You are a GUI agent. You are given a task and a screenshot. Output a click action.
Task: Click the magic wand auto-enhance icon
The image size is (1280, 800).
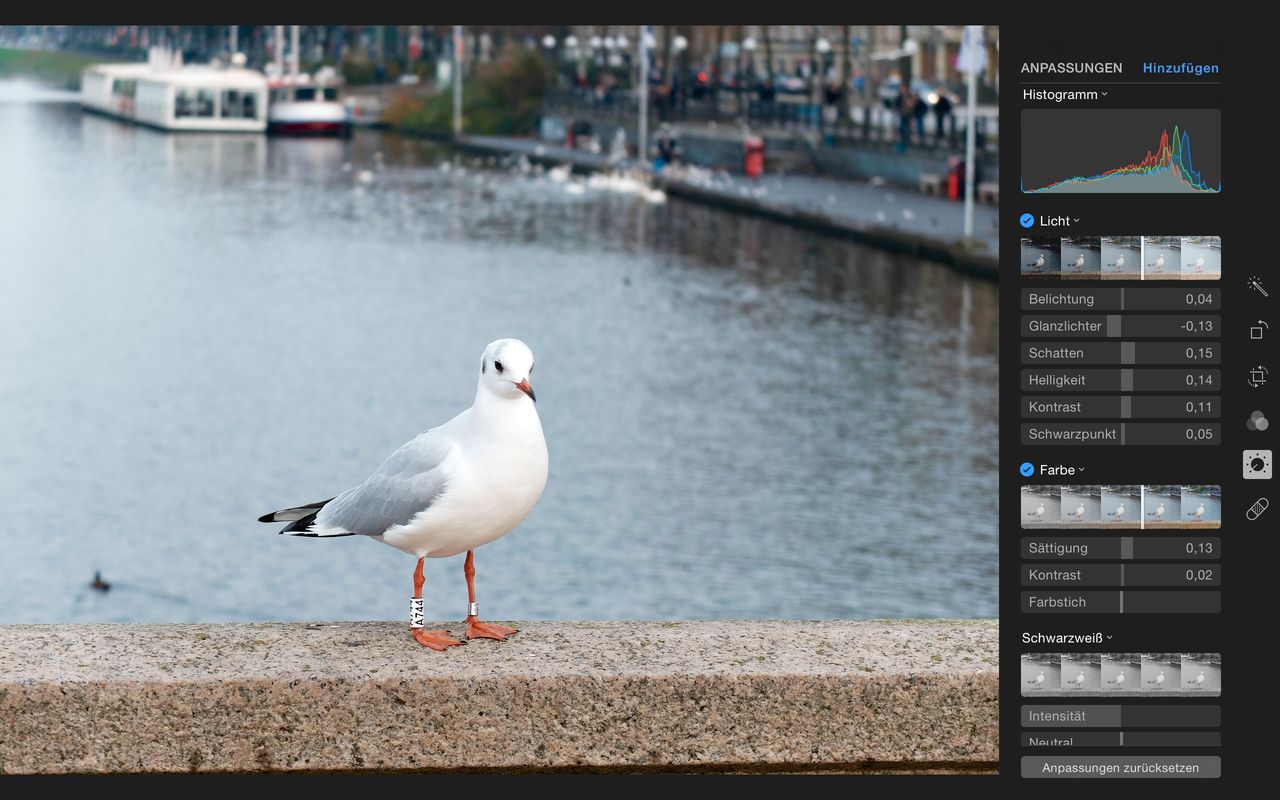click(x=1257, y=287)
